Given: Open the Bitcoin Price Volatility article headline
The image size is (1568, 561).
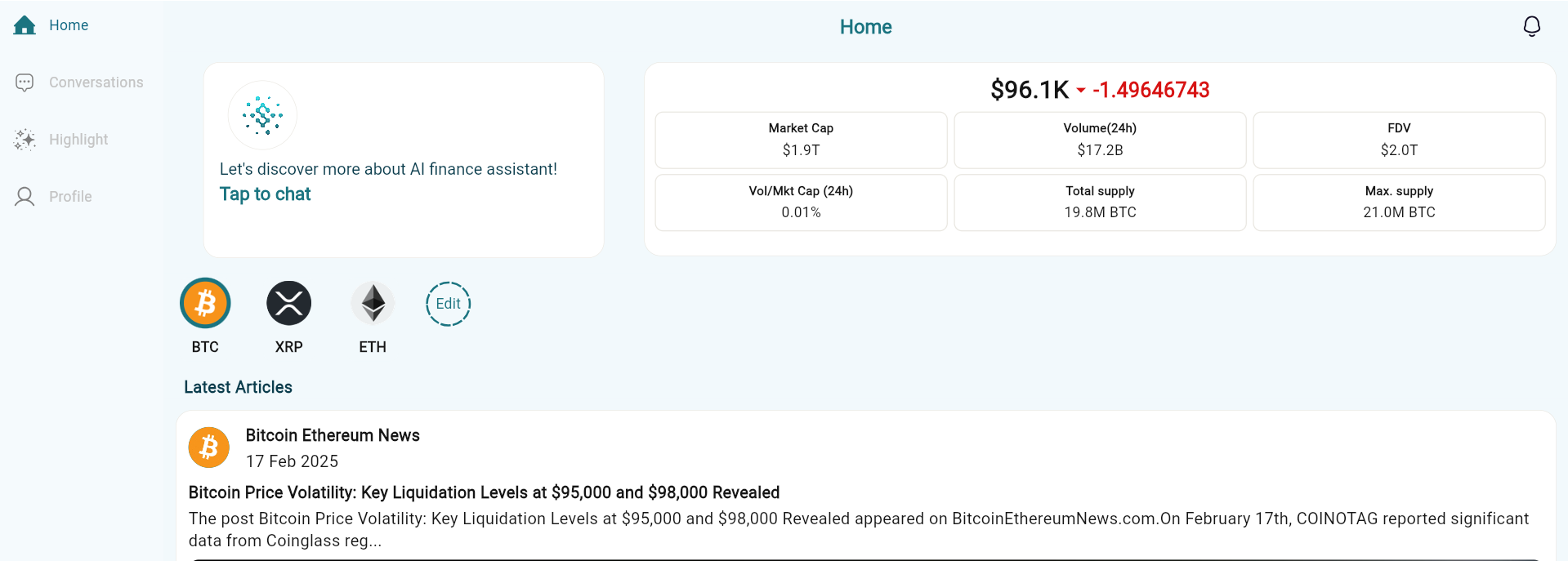Looking at the screenshot, I should [484, 492].
